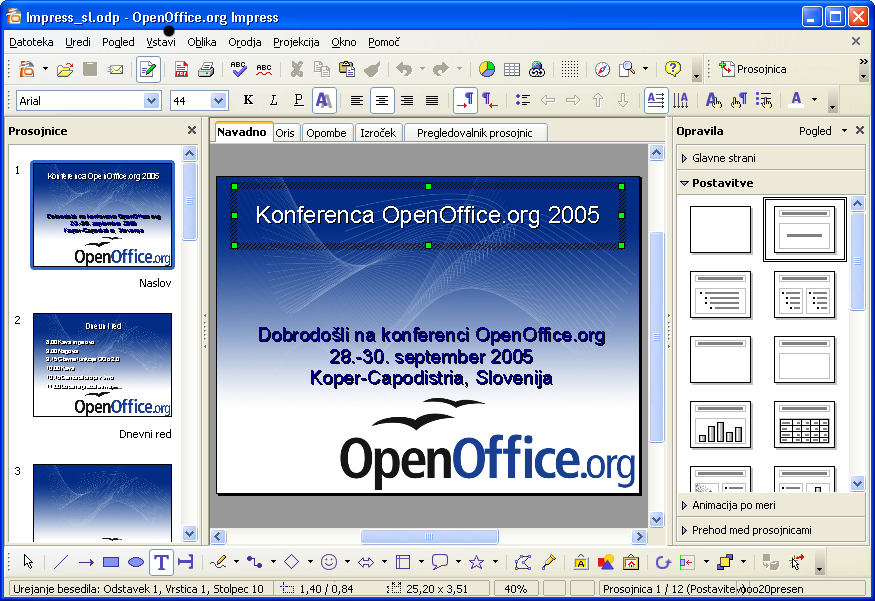Open the Arial font name dropdown
Screen dimensions: 875x601
click(x=152, y=100)
